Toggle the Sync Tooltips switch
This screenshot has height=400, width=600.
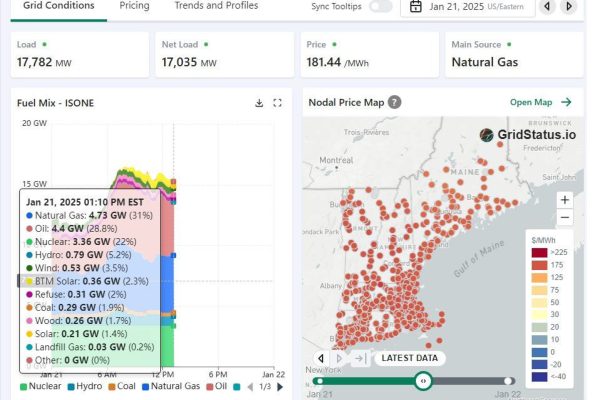(x=380, y=7)
